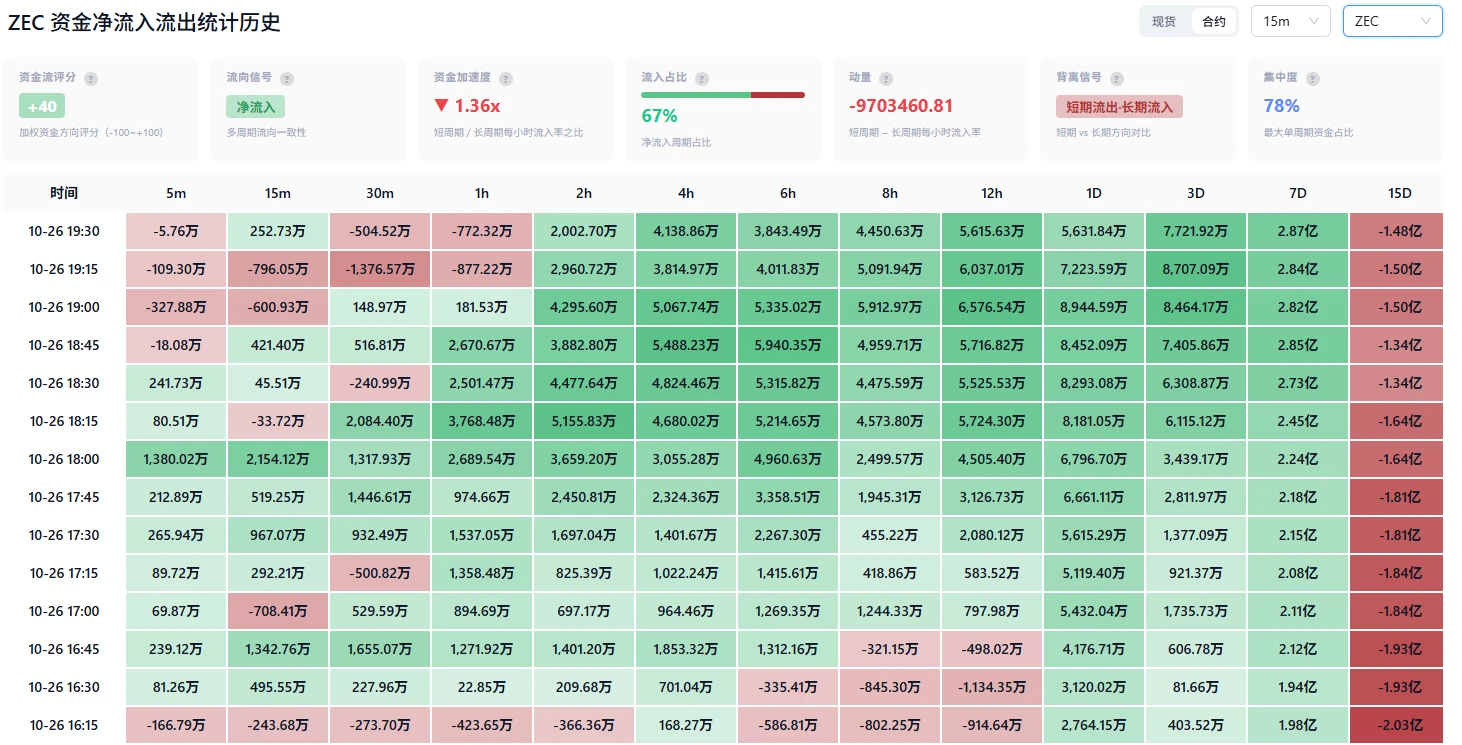Click the 时间 column header
This screenshot has width=1462, height=745.
point(64,193)
